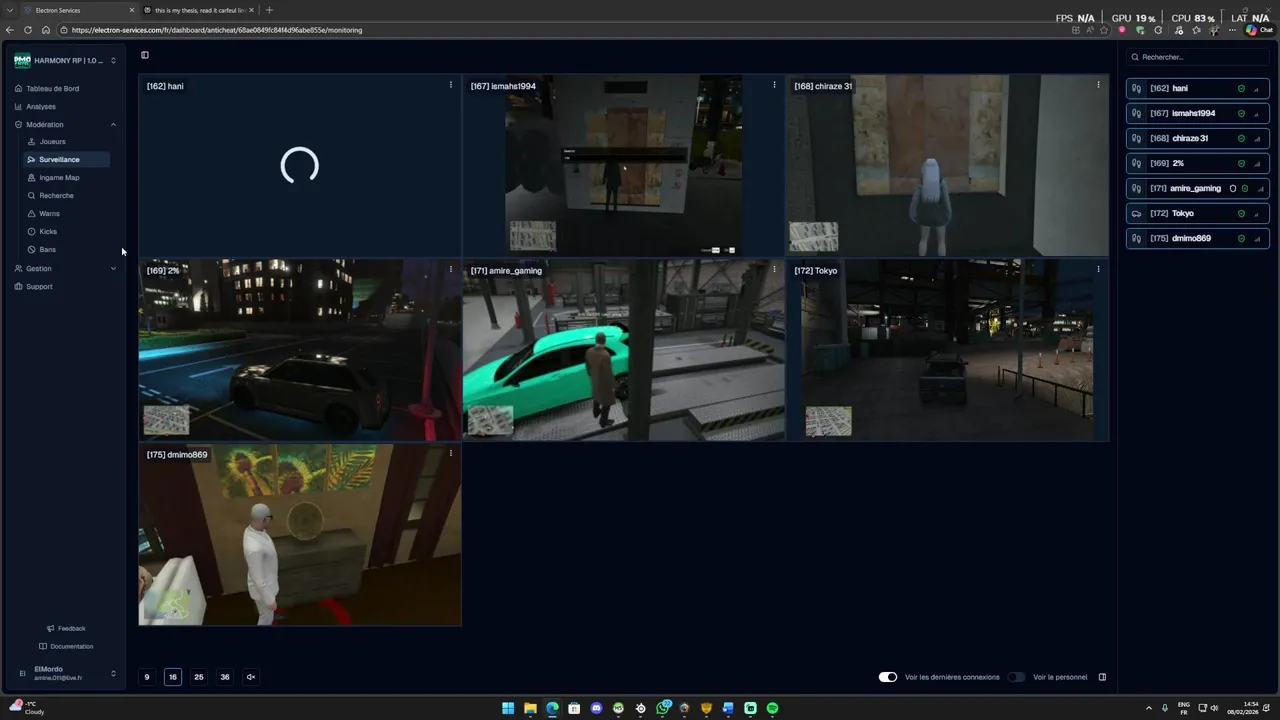Open the options menu on chiraze 31's stream
The height and width of the screenshot is (720, 1280).
(1098, 85)
